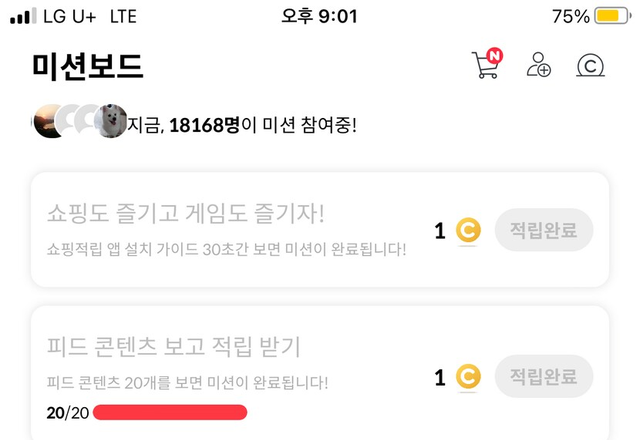The image size is (640, 440).
Task: Tap the red N cart notification badge
Action: [494, 55]
